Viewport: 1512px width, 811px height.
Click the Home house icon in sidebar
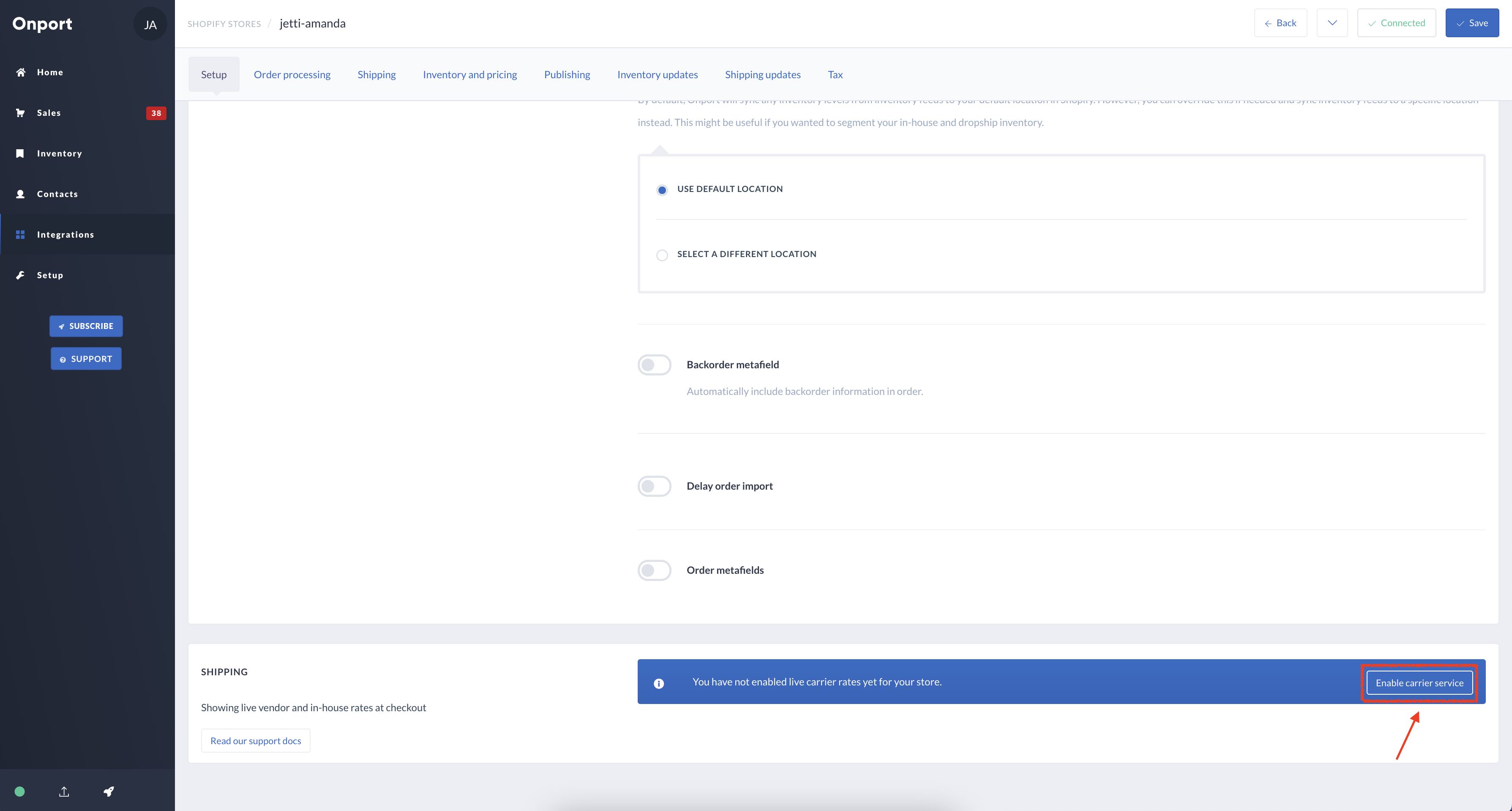(x=21, y=72)
